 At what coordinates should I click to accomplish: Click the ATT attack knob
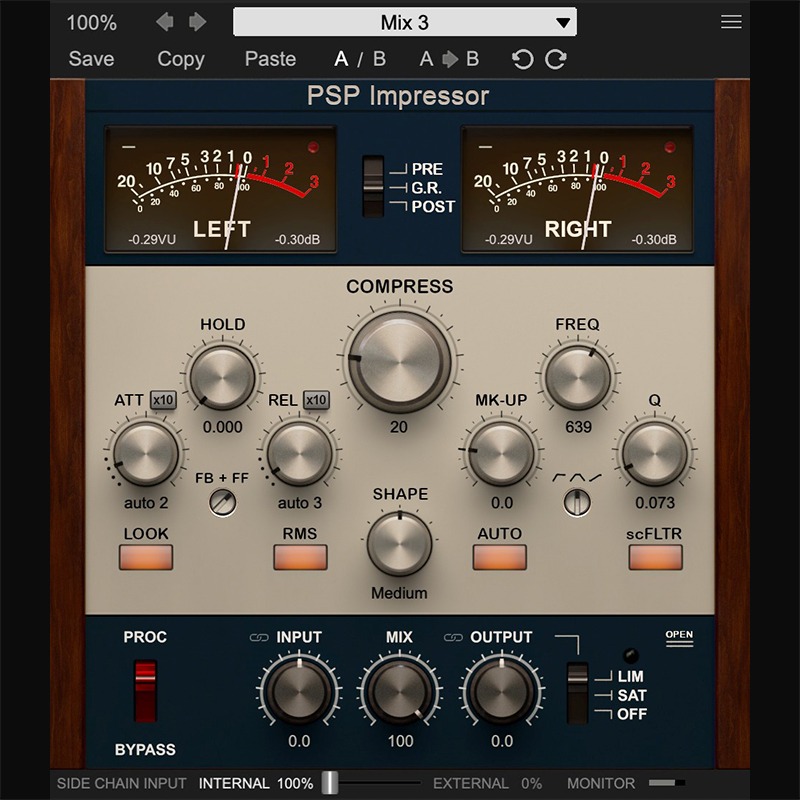pyautogui.click(x=146, y=453)
